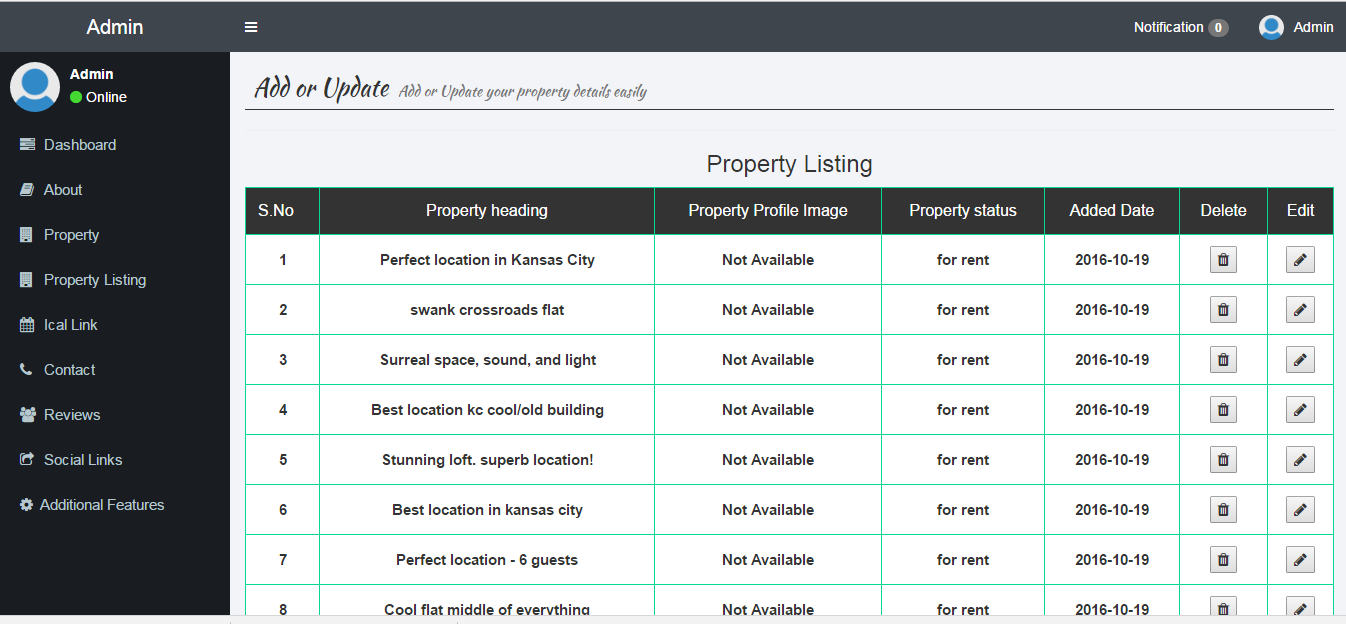
Task: Click pencil icon for row 6
Action: click(1299, 510)
